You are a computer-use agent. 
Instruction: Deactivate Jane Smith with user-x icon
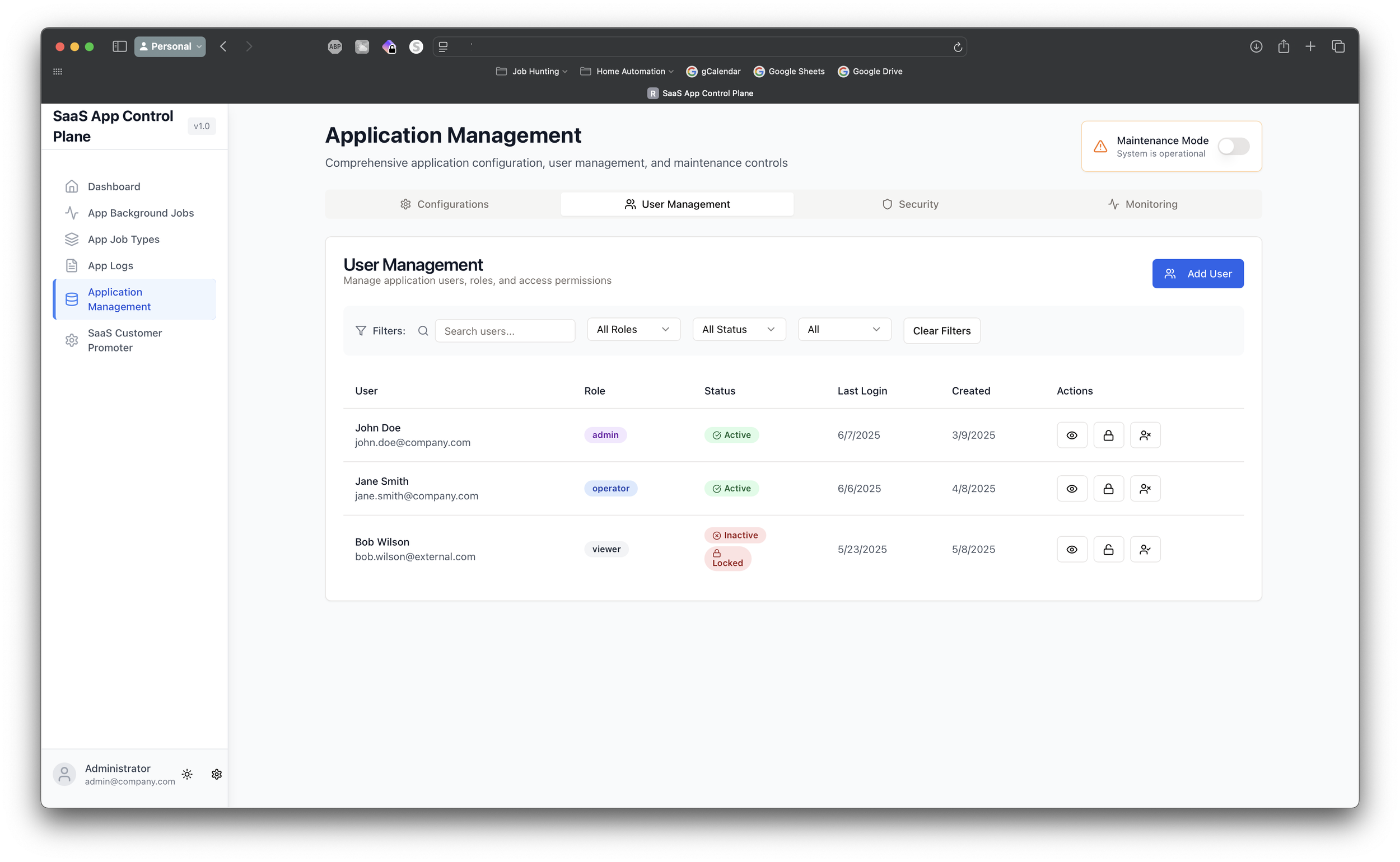pyautogui.click(x=1145, y=489)
